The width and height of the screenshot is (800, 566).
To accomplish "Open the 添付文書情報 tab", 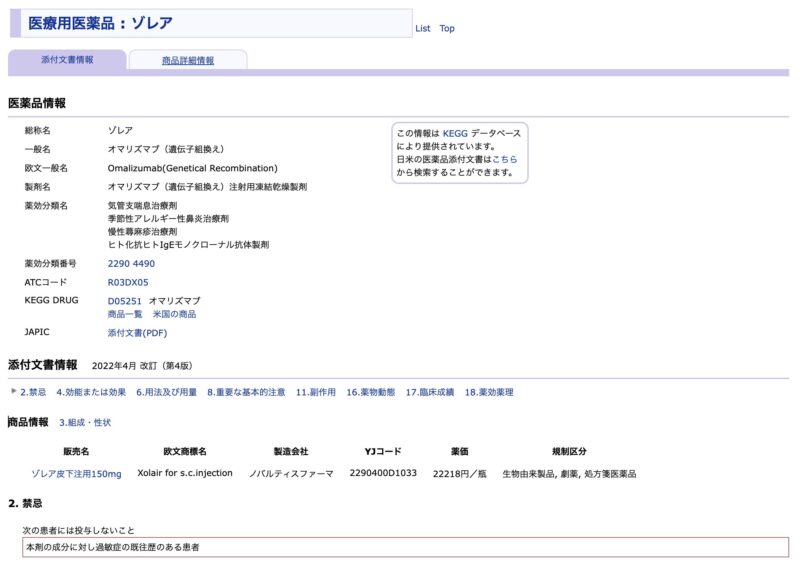I will (67, 60).
